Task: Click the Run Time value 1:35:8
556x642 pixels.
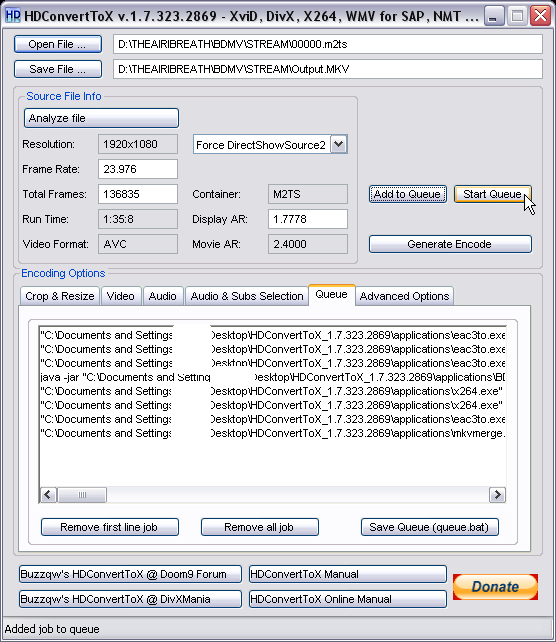Action: pyautogui.click(x=138, y=219)
